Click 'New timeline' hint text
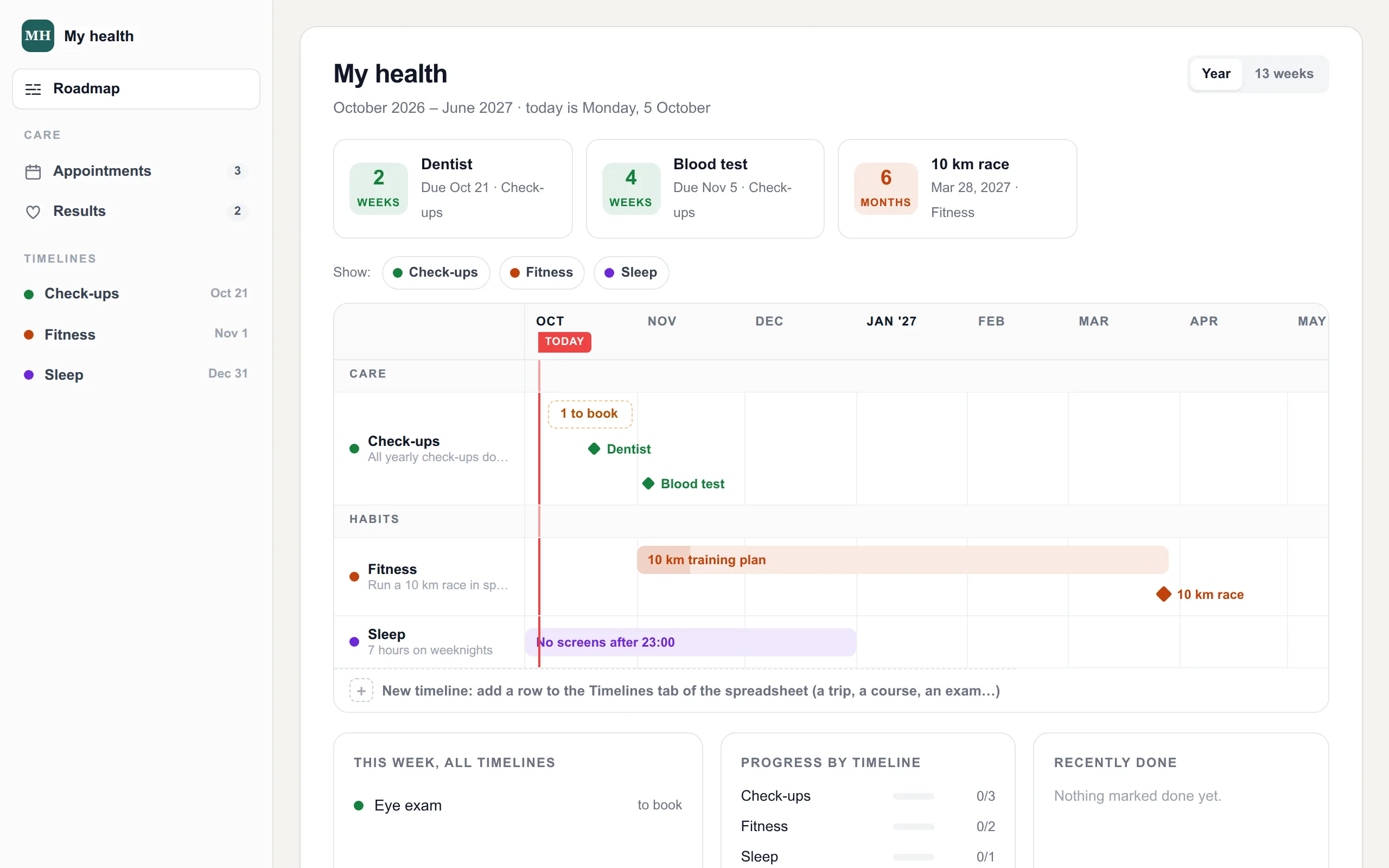 click(691, 691)
